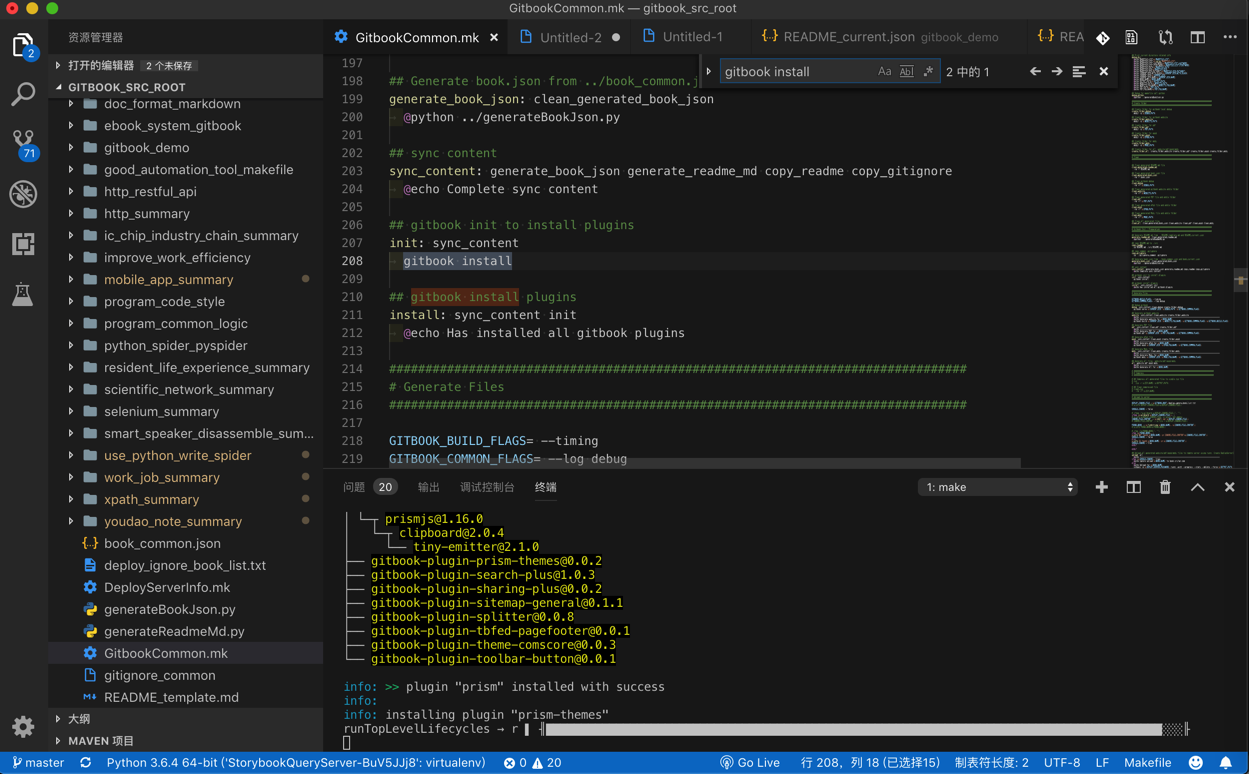Switch to the 输出 panel tab
Image resolution: width=1249 pixels, height=774 pixels.
click(428, 487)
